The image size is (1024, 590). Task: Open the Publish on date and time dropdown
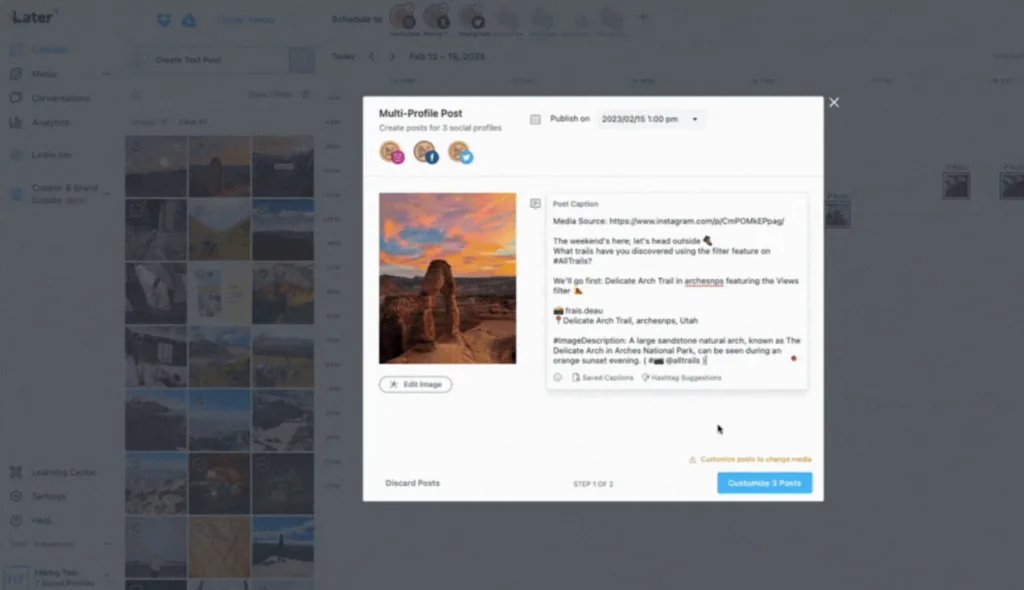pyautogui.click(x=650, y=119)
